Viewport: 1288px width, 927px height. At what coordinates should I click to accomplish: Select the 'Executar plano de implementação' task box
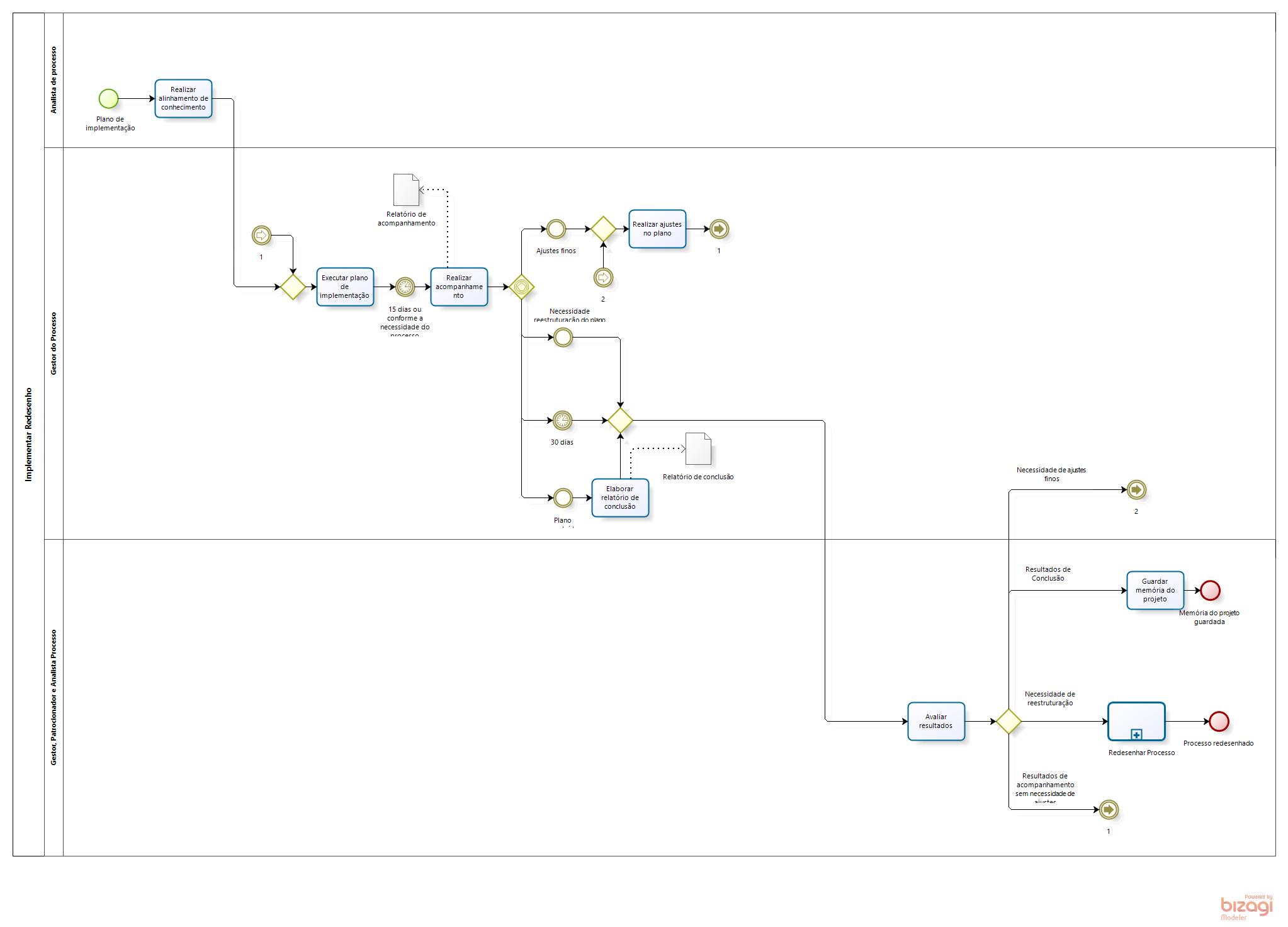coord(344,287)
